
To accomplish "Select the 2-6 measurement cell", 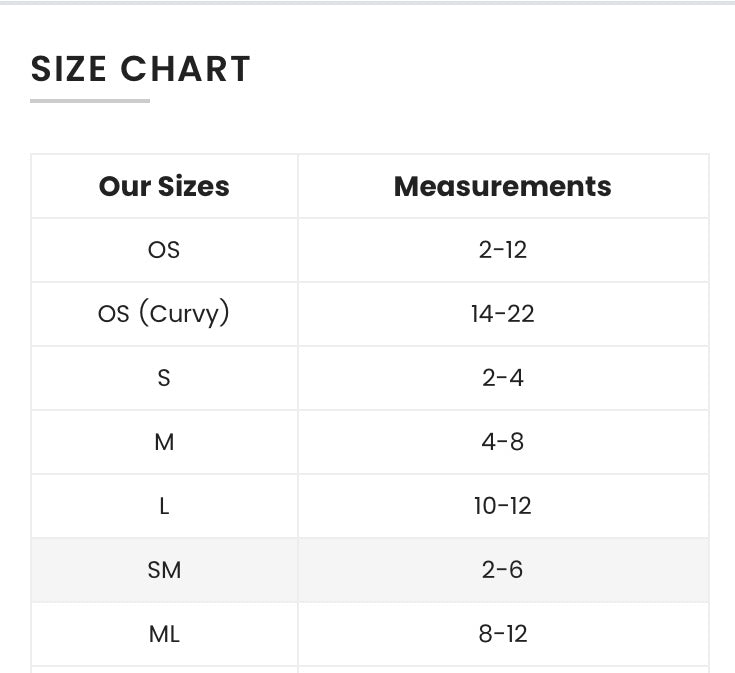I will [502, 570].
